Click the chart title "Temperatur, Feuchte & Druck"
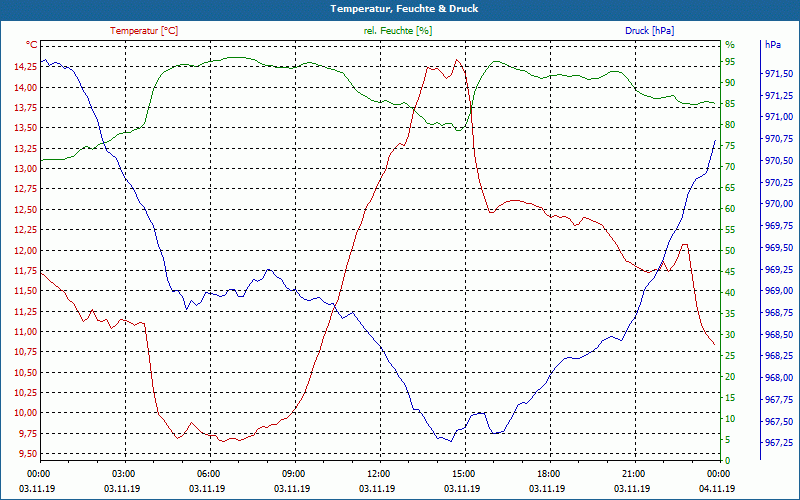This screenshot has width=800, height=500. pos(404,9)
